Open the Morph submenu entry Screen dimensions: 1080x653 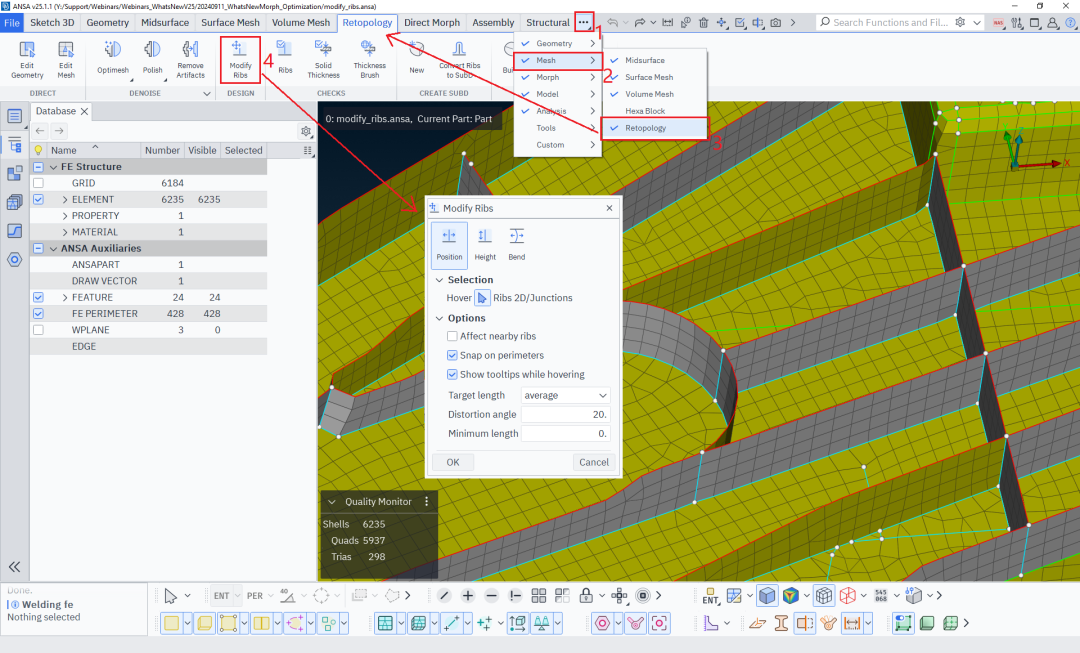[558, 77]
